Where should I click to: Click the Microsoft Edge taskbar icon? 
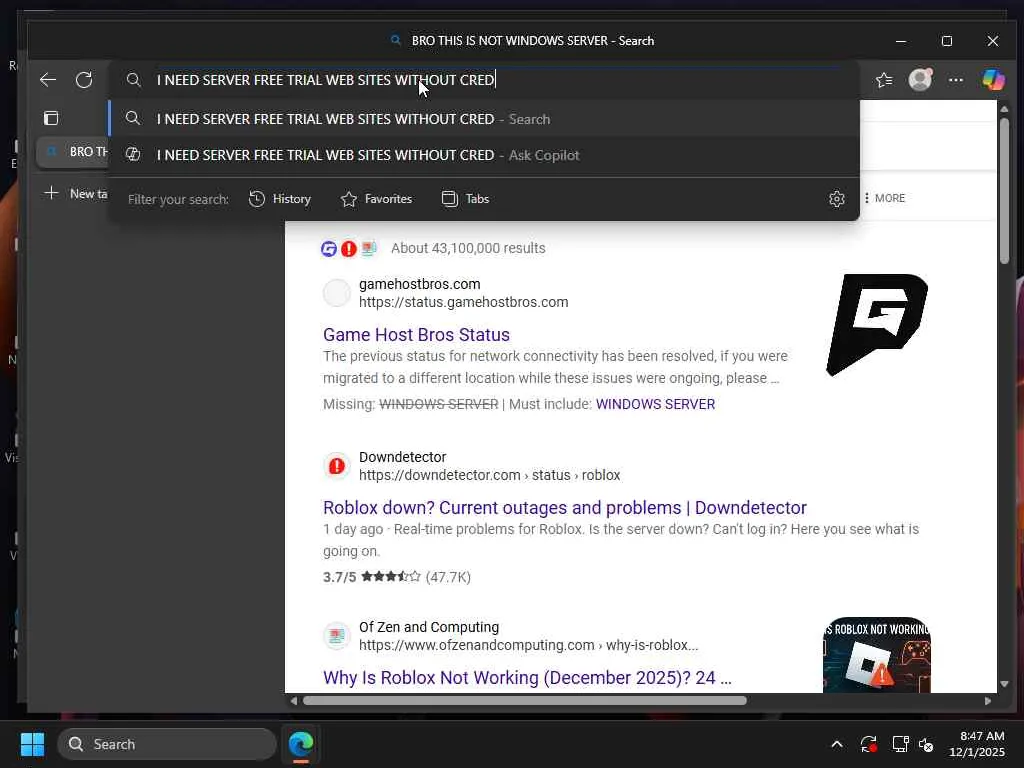pos(301,744)
